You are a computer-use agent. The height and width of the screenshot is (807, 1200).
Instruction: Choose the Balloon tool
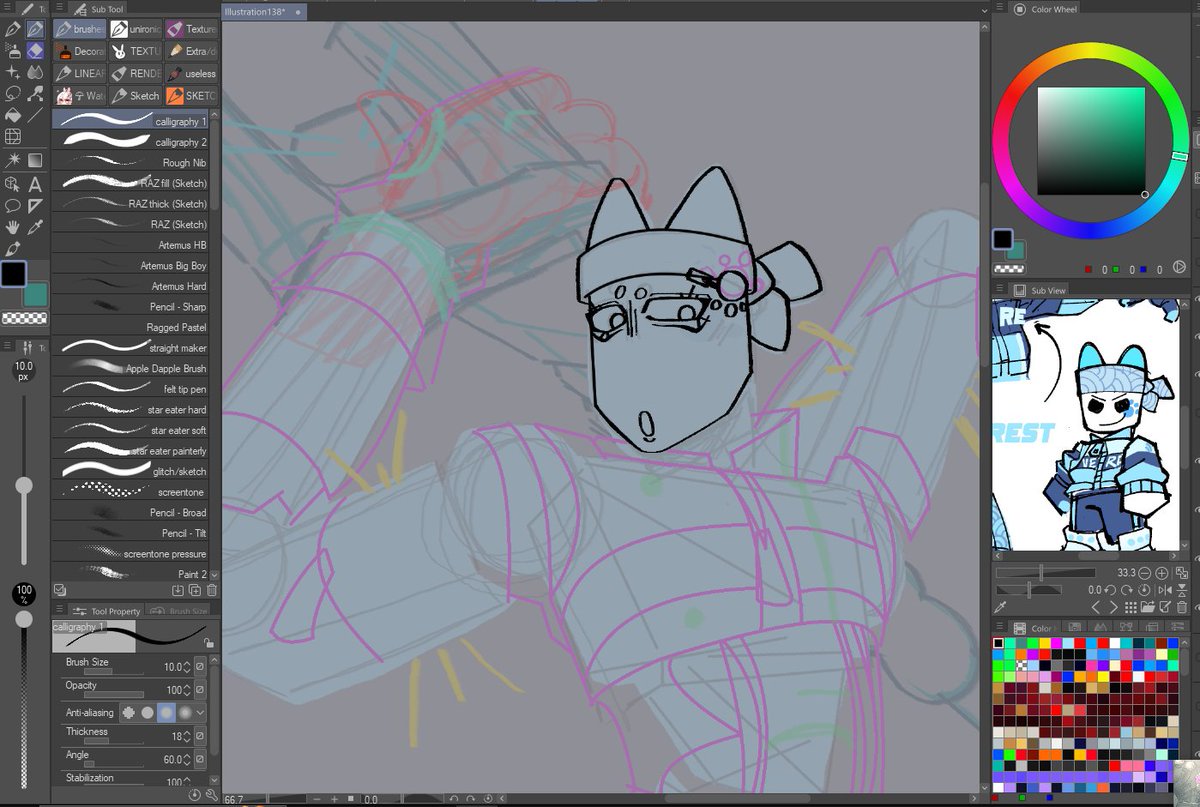click(12, 206)
